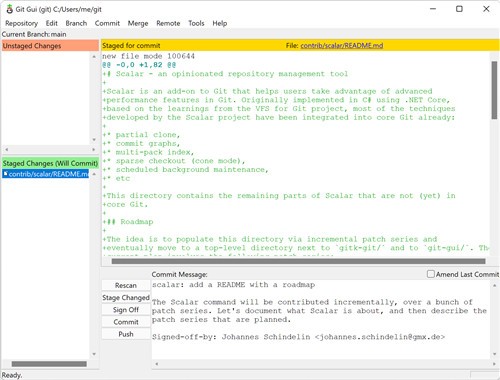Viewport: 500px width, 380px height.
Task: Open the Branch menu
Action: [76, 23]
